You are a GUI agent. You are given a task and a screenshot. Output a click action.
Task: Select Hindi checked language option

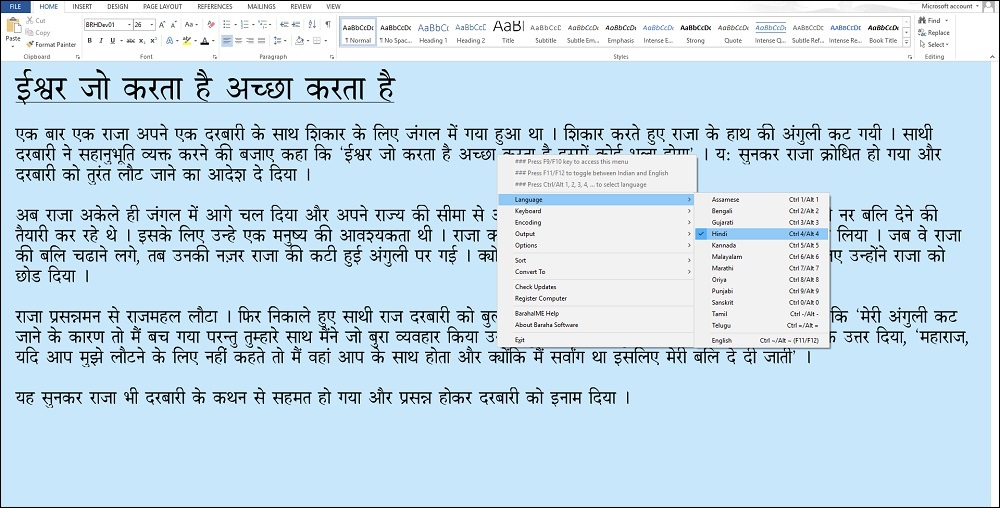761,234
